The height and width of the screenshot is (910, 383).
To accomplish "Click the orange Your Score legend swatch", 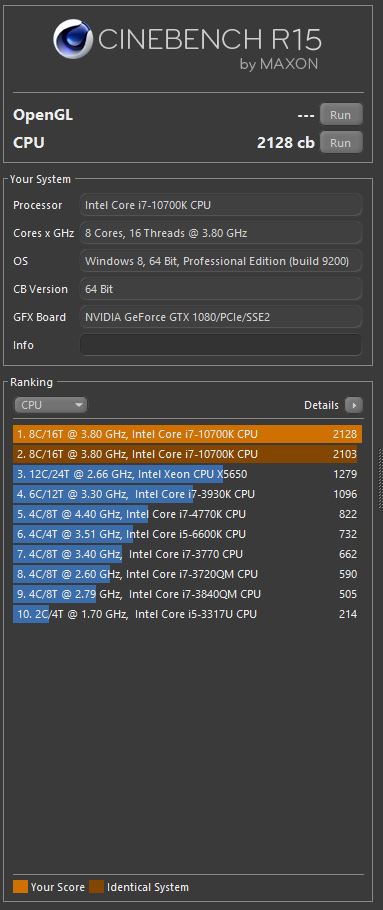I will click(20, 887).
